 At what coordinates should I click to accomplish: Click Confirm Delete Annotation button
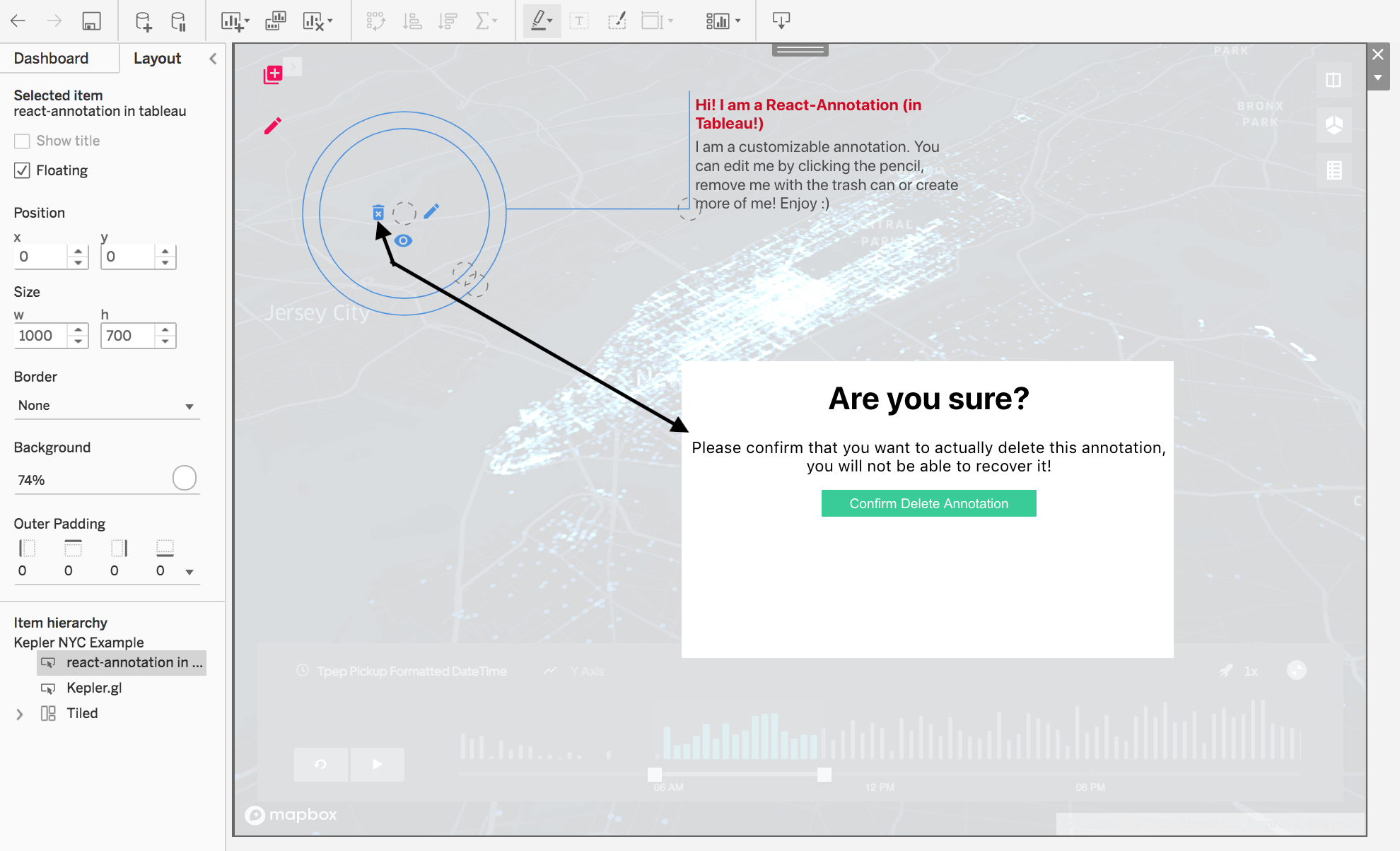point(928,503)
